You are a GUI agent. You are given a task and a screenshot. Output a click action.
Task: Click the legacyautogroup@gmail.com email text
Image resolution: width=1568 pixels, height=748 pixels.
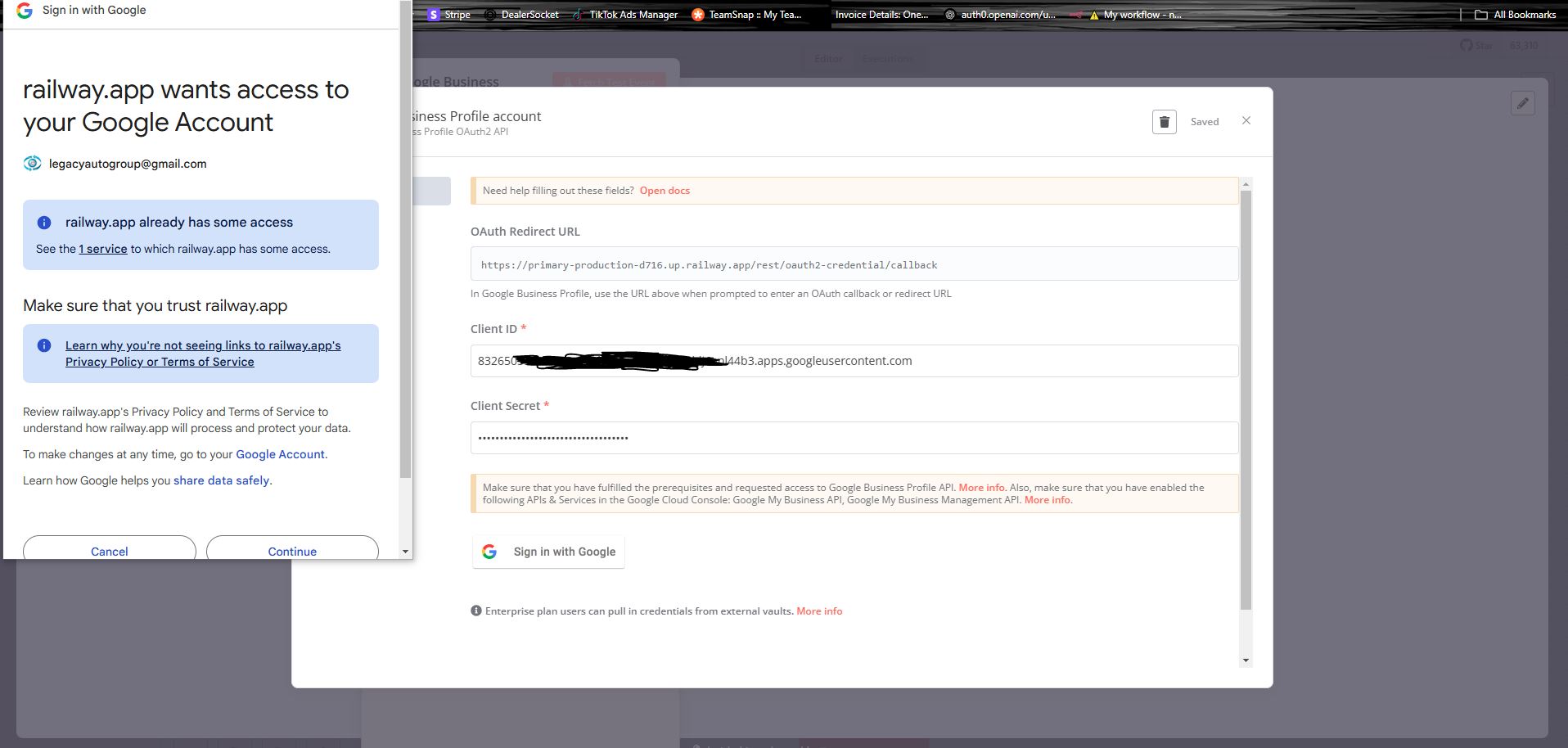tap(128, 164)
